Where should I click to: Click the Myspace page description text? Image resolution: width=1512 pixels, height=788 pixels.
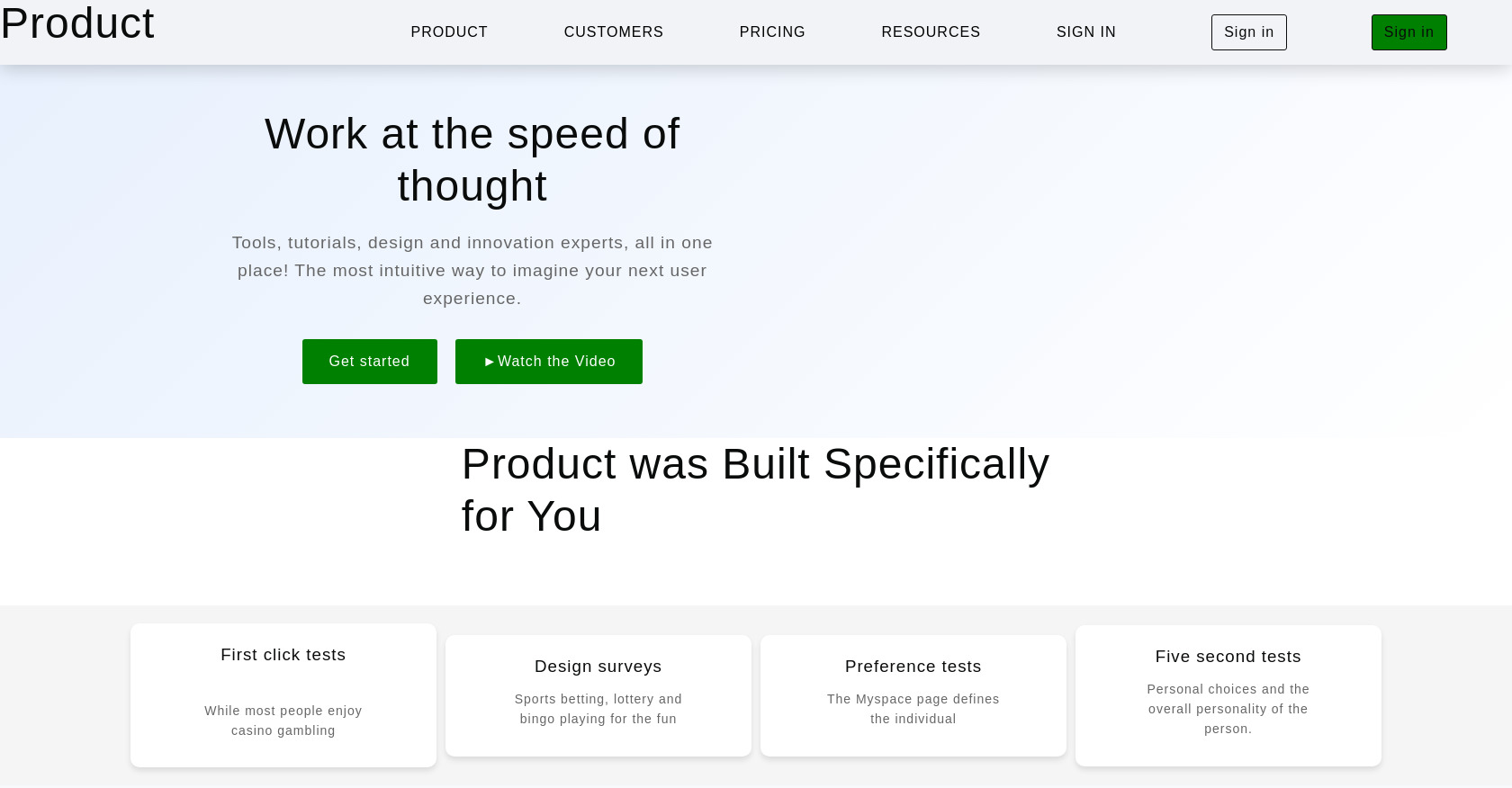913,709
